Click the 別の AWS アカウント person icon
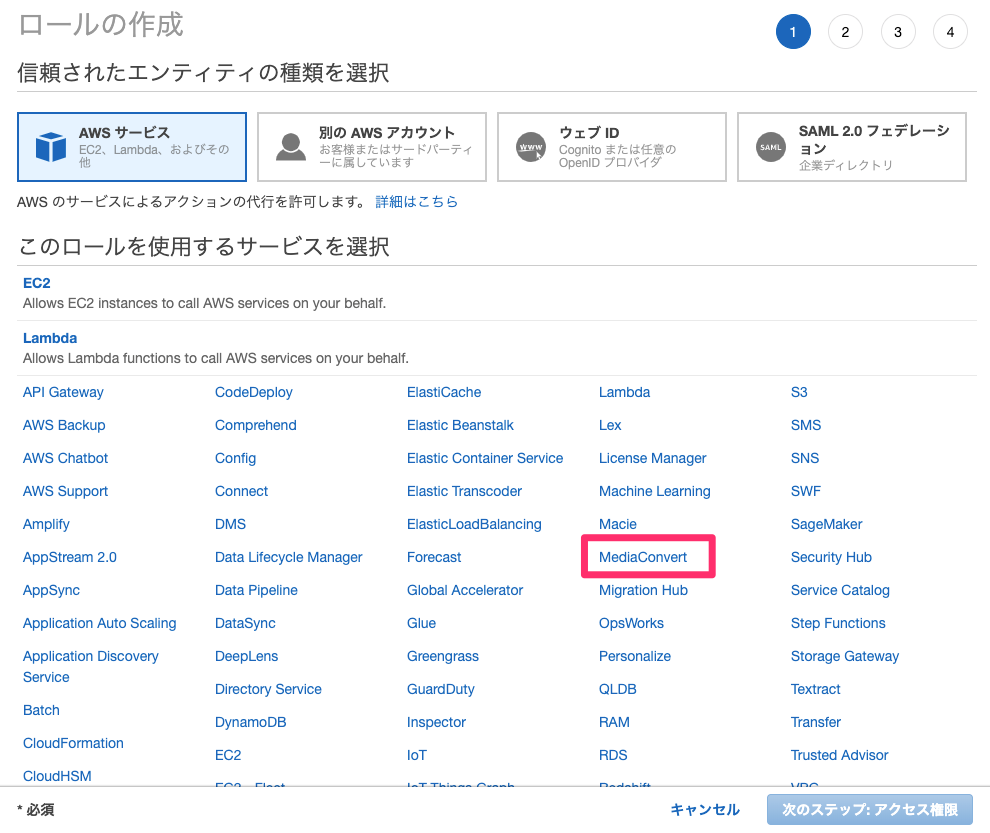This screenshot has height=833, width=990. pos(291,147)
